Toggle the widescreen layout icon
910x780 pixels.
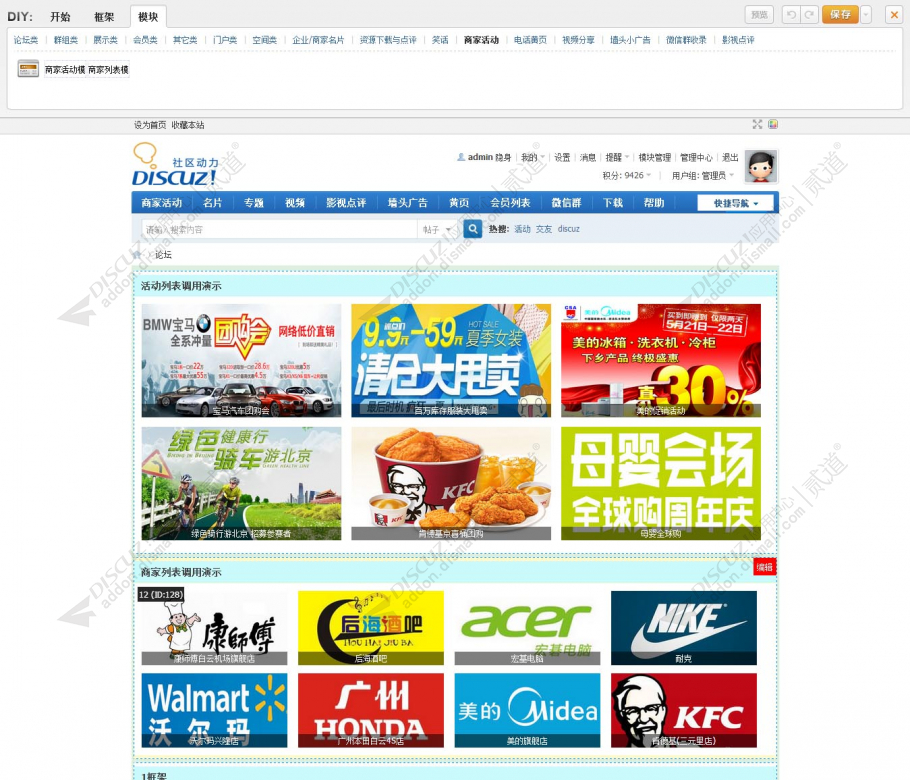click(x=757, y=124)
